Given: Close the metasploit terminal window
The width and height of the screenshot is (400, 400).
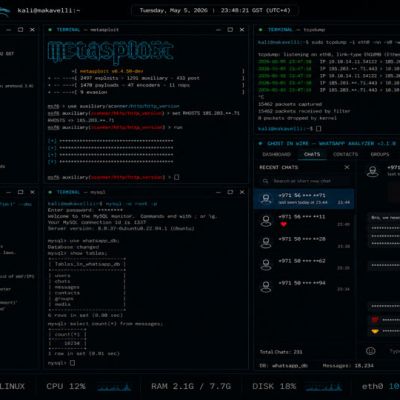Looking at the screenshot, I should coord(242,30).
